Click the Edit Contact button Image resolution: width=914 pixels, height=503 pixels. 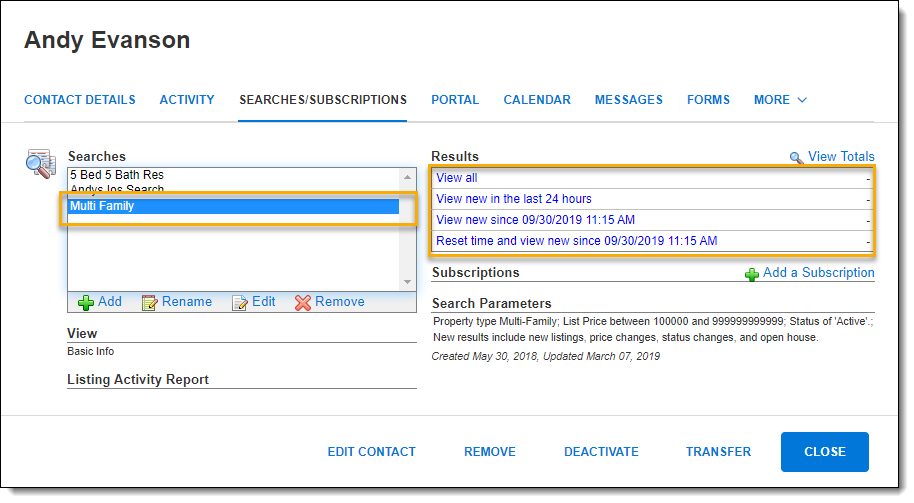pos(372,452)
